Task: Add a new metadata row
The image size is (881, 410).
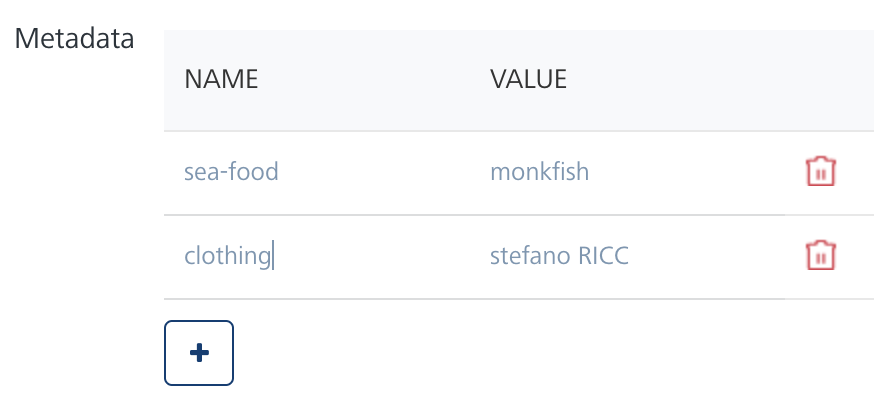Action: pos(199,352)
